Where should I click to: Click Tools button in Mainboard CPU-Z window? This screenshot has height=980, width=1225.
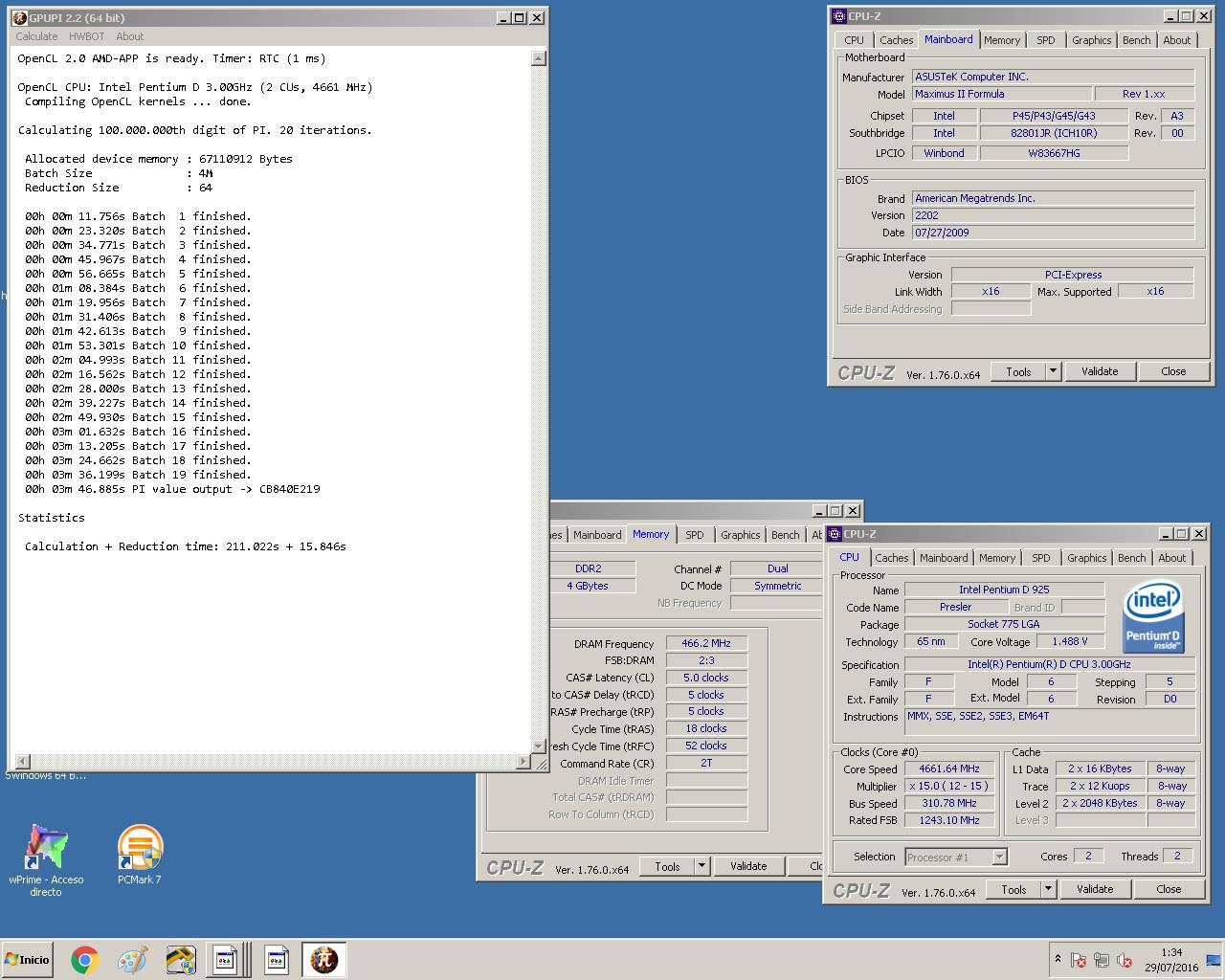click(1018, 371)
